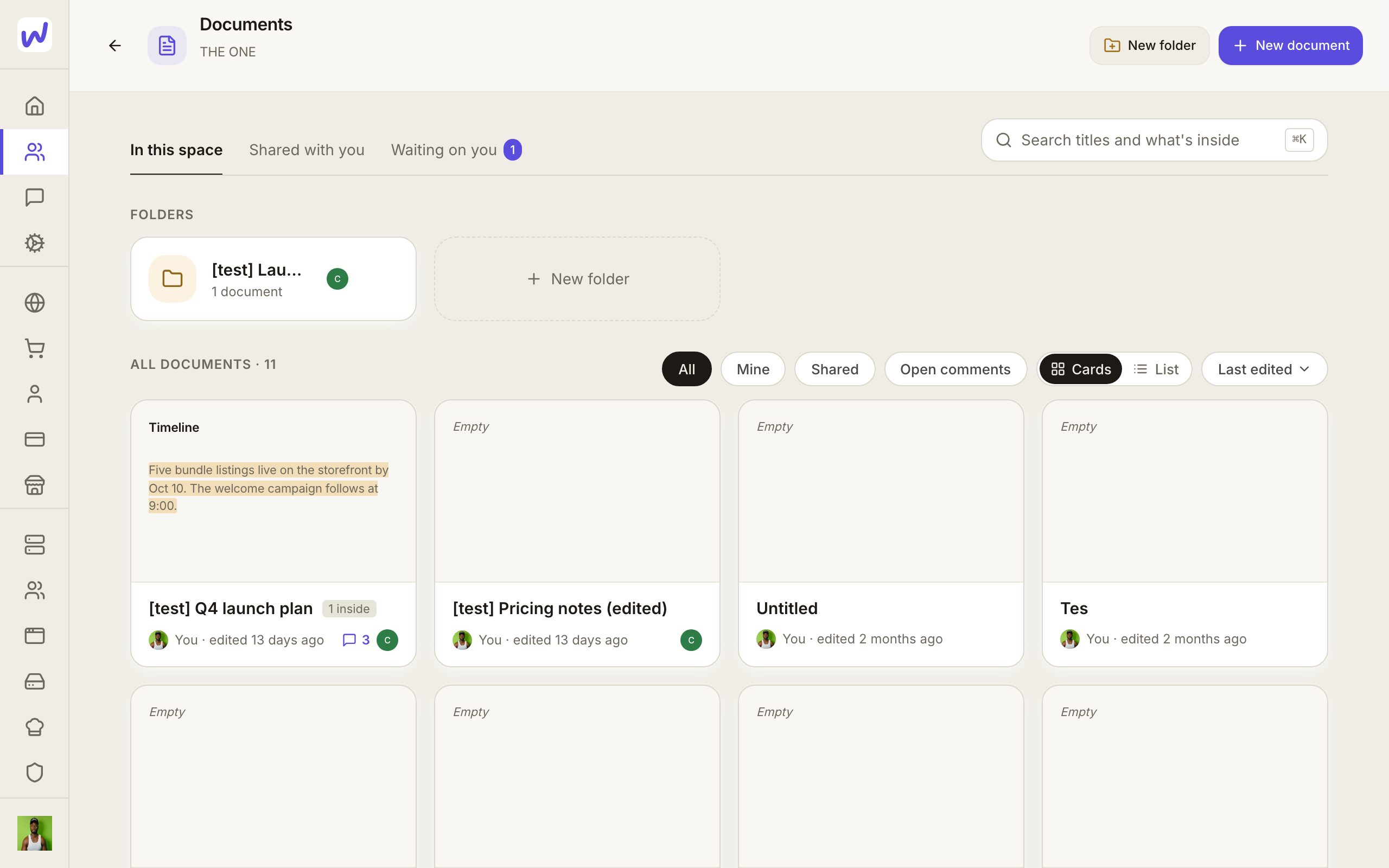This screenshot has width=1389, height=868.
Task: Open comments on Q4 launch plan card
Action: click(356, 640)
